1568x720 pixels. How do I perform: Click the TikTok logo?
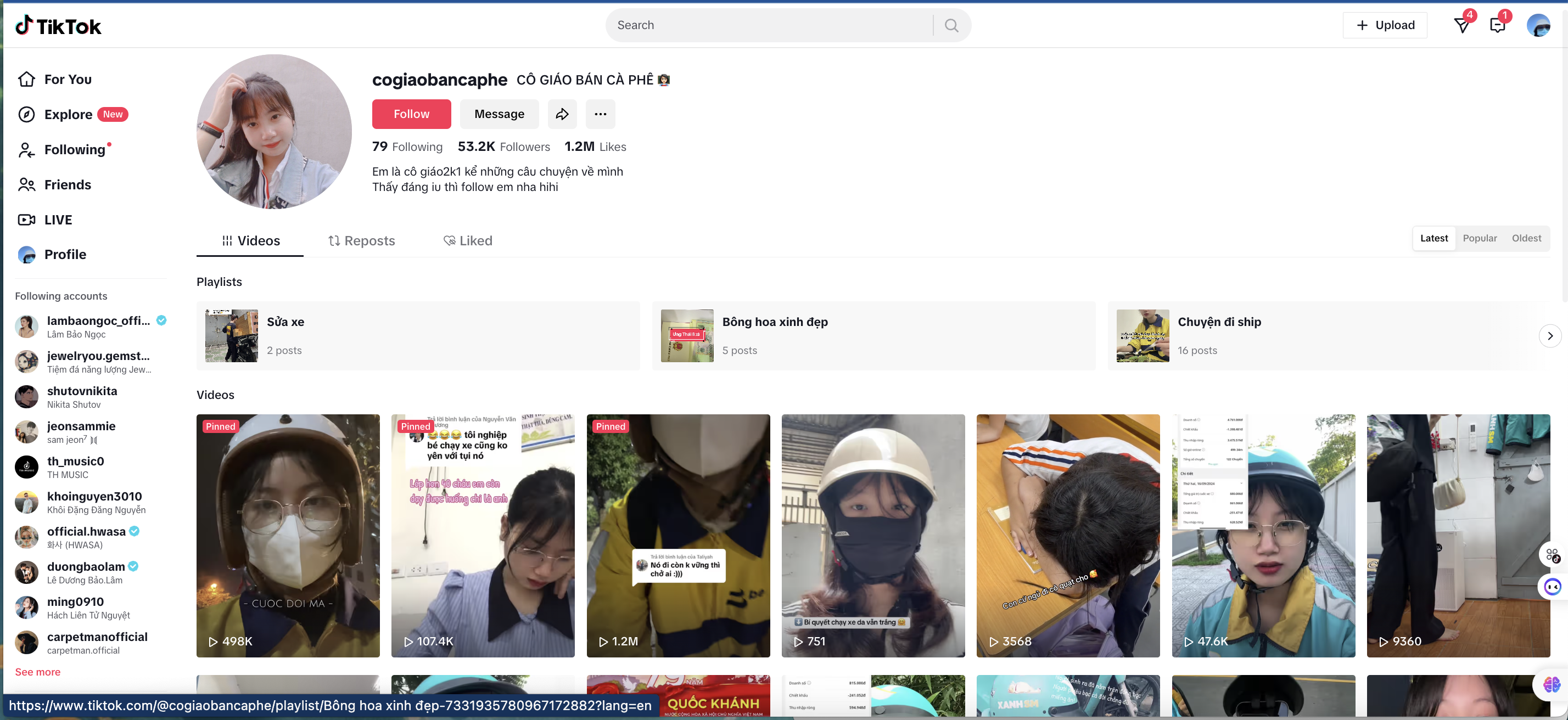[x=58, y=25]
